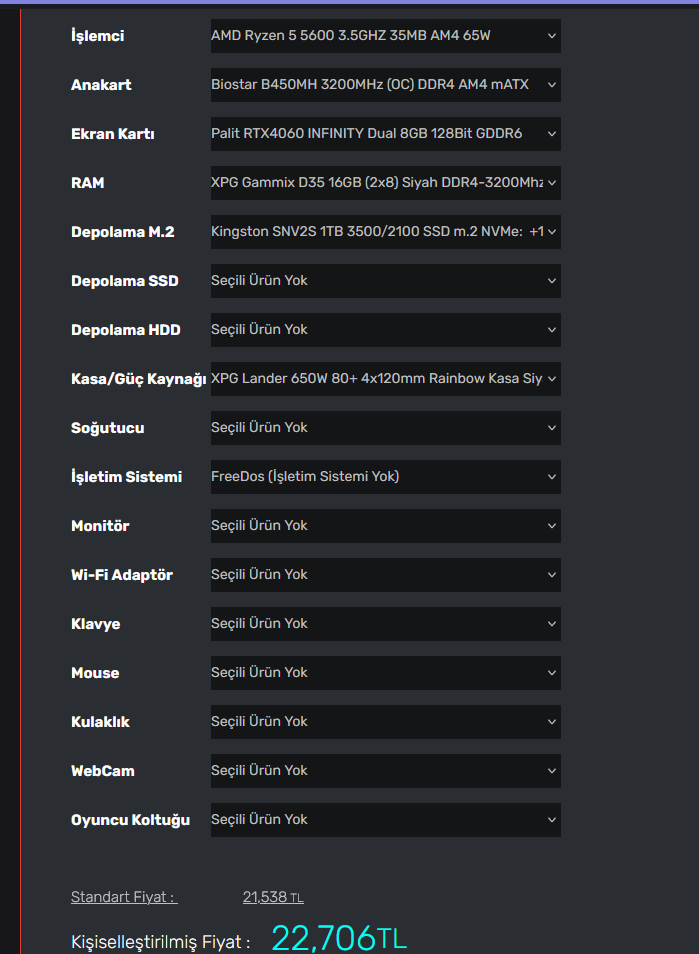Open the Monitör dropdown

point(386,526)
